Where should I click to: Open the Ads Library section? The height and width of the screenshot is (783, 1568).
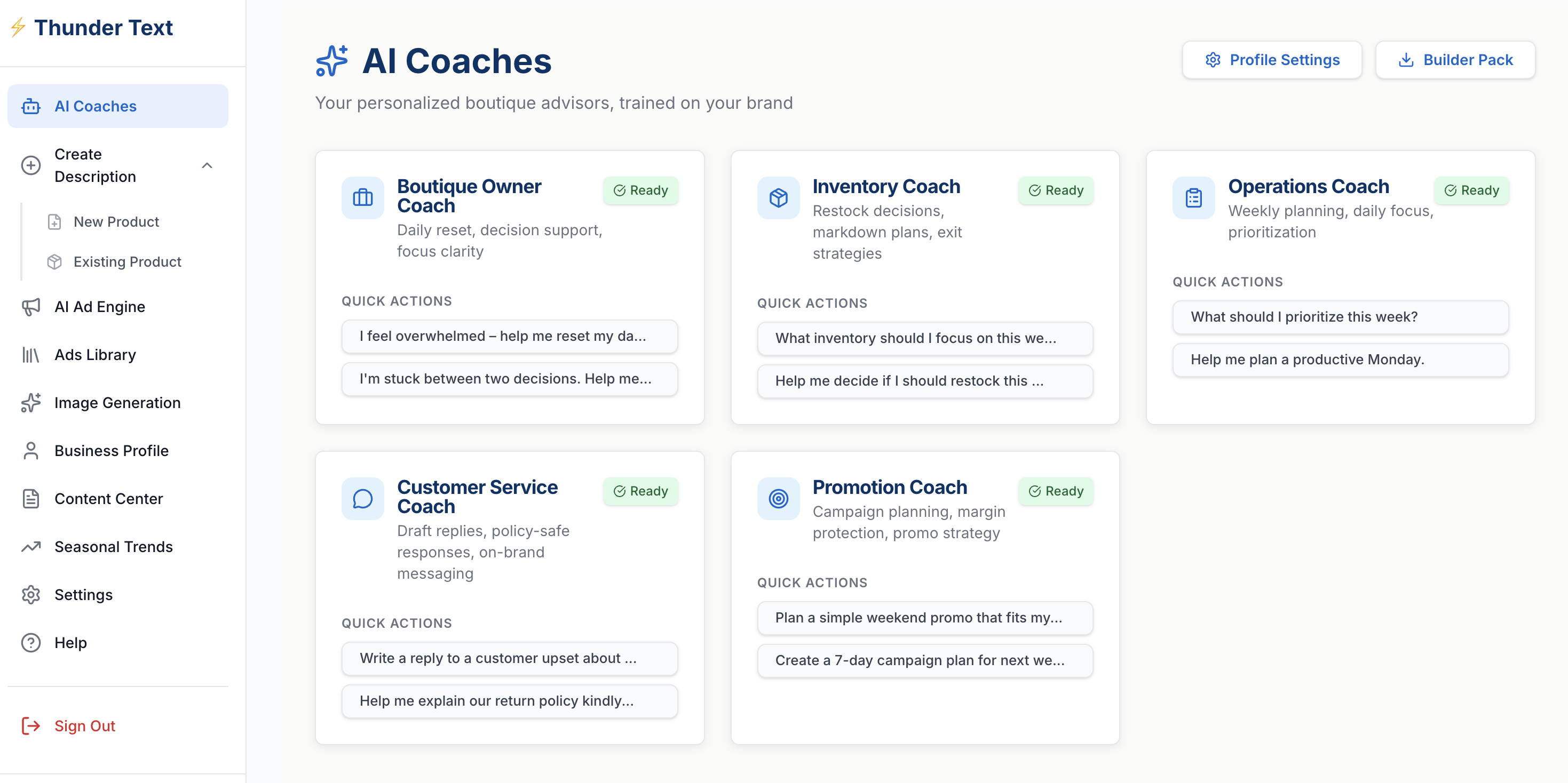coord(95,354)
